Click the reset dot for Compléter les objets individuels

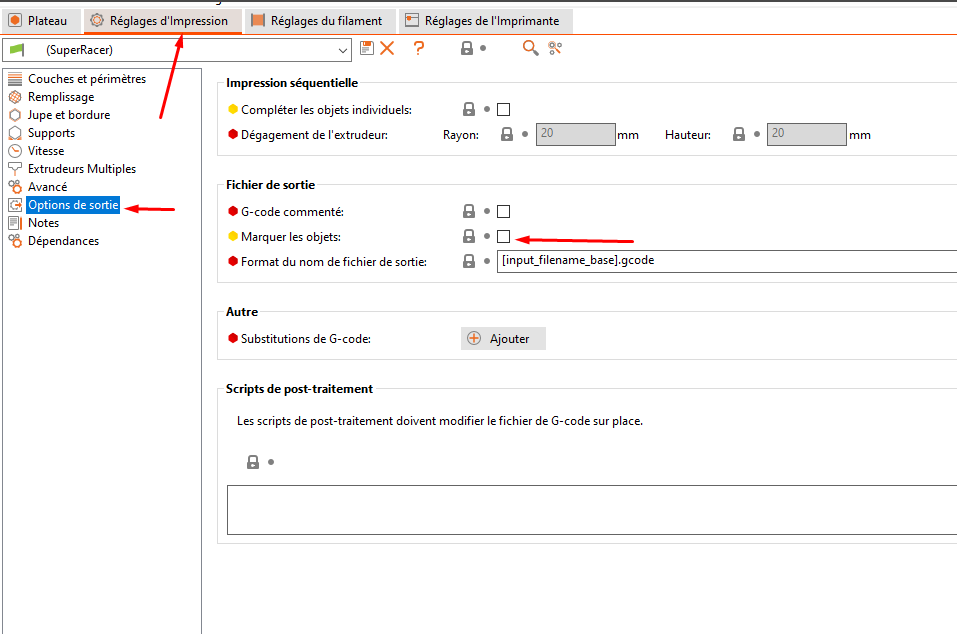pos(487,109)
